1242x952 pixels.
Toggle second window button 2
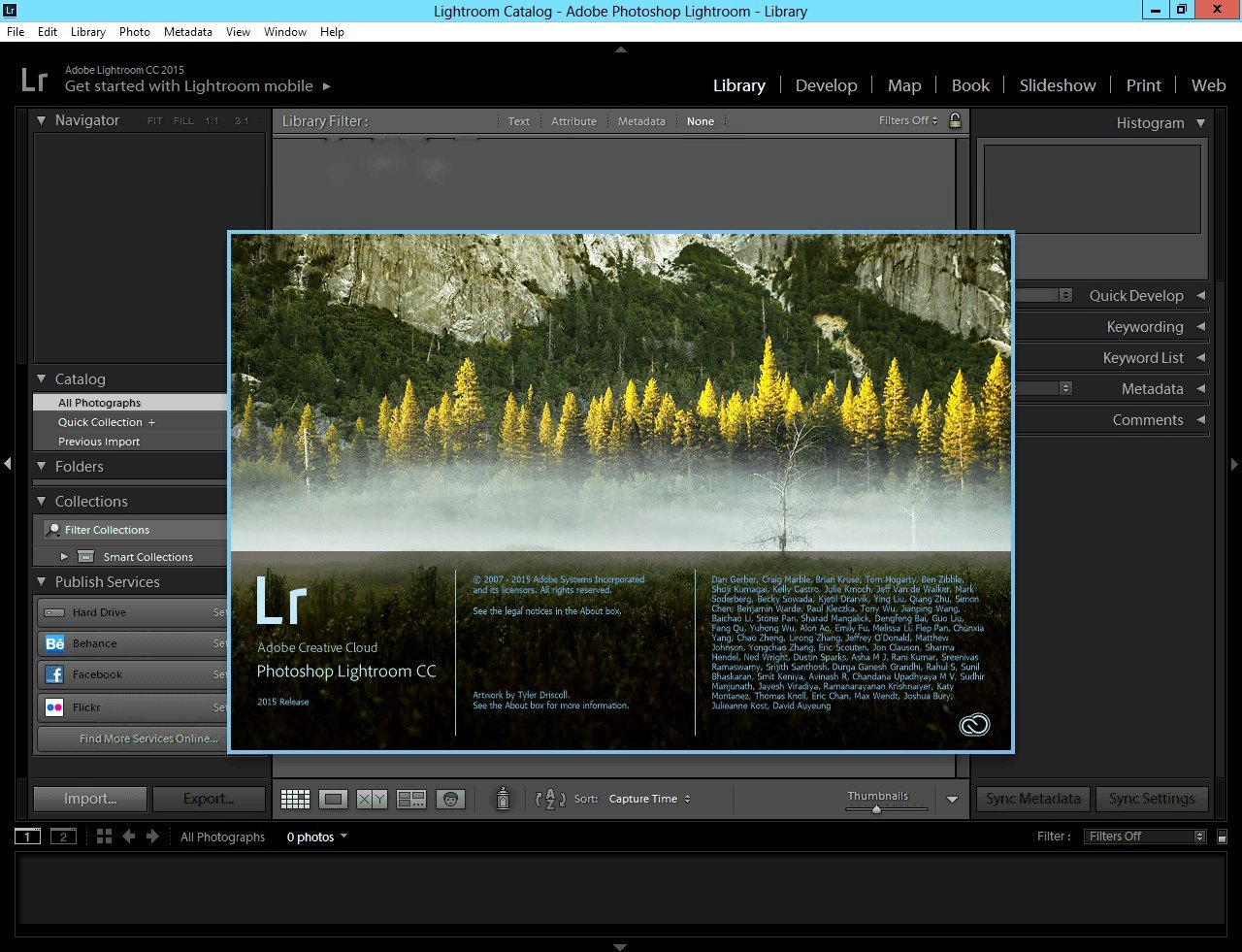(63, 837)
